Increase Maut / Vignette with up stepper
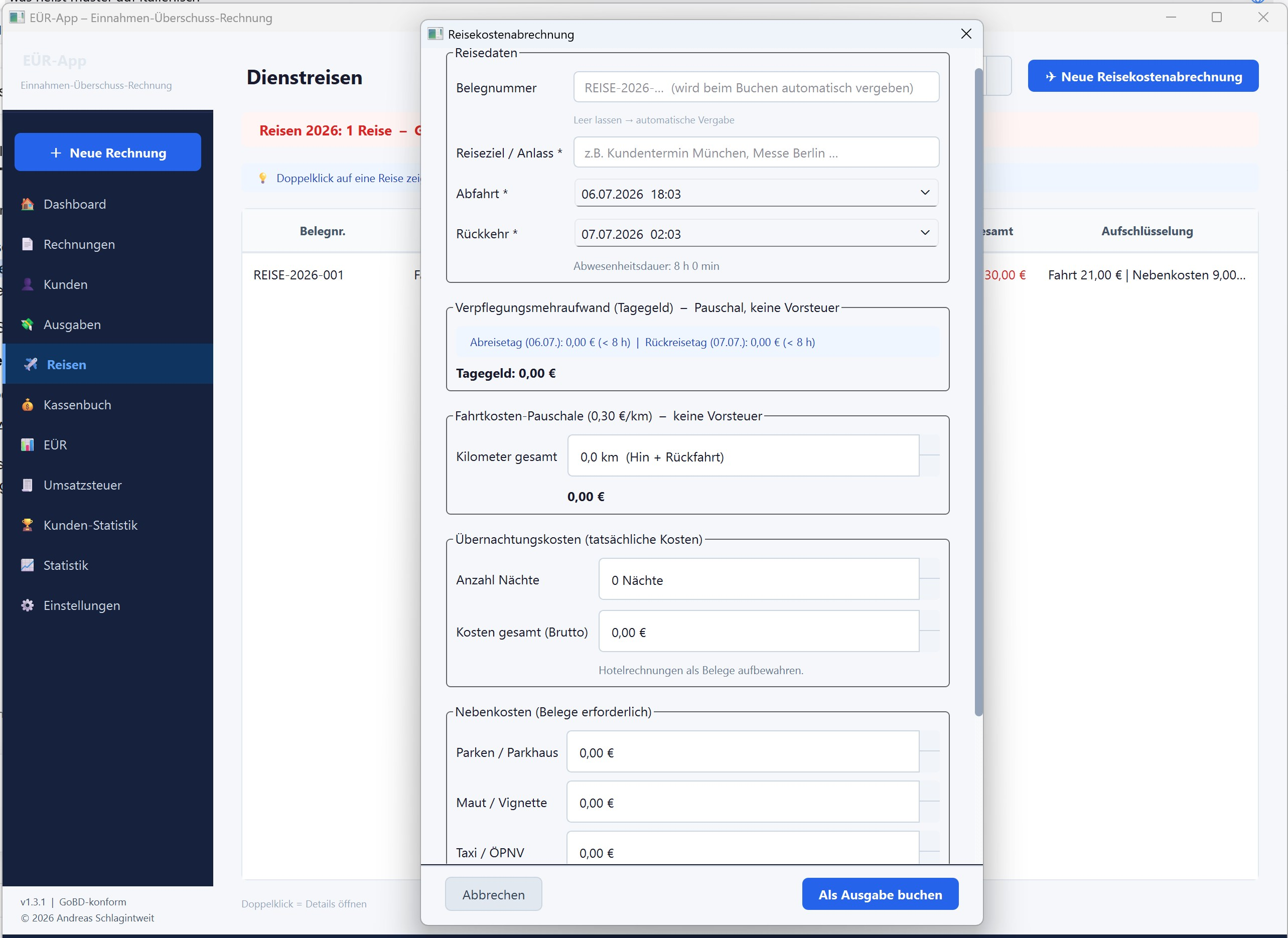The image size is (1288, 938). [x=929, y=791]
